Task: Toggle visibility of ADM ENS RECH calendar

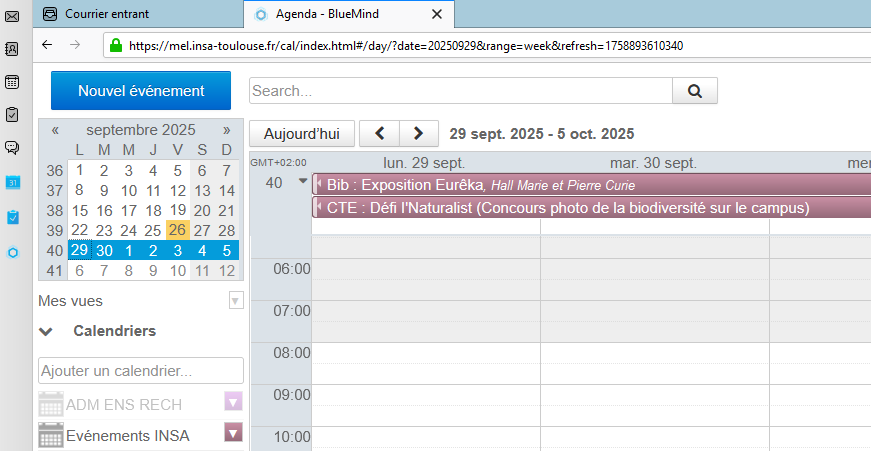Action: coord(50,404)
